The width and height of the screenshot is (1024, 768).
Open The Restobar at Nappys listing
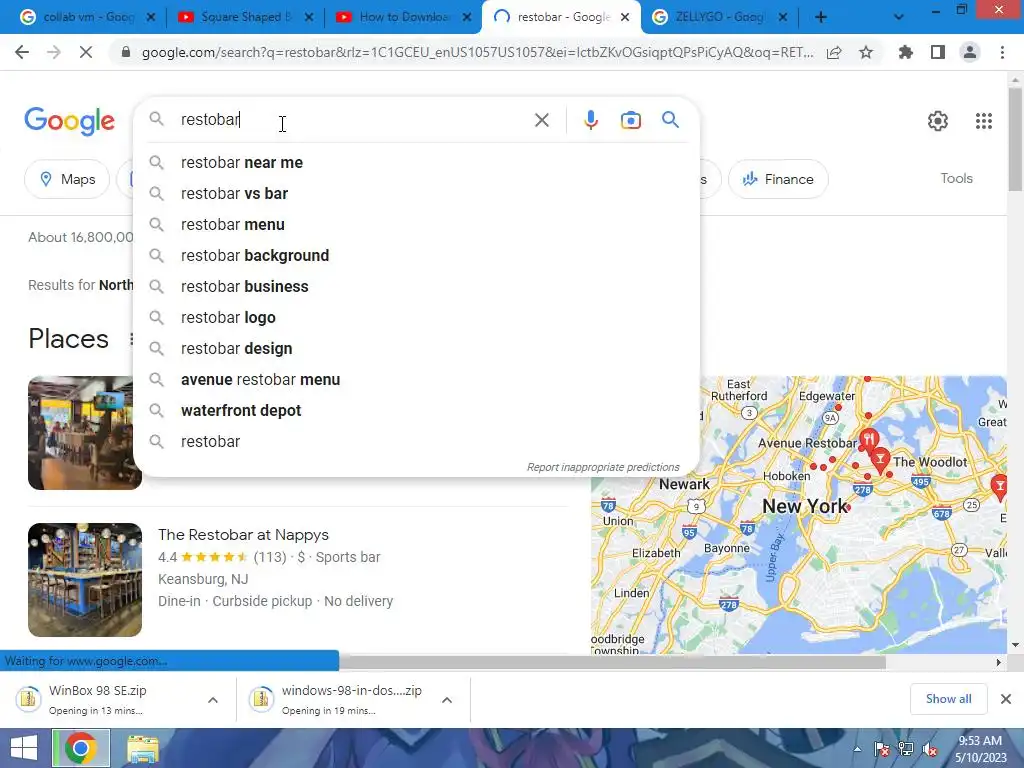click(x=243, y=535)
